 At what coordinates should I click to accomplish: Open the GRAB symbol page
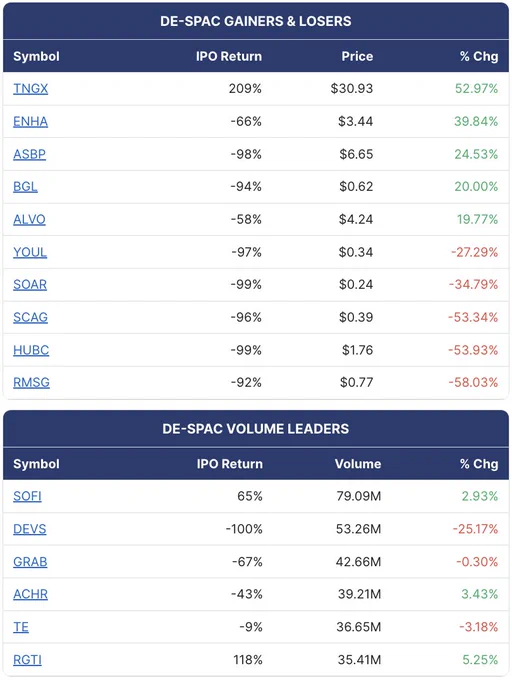tap(30, 562)
